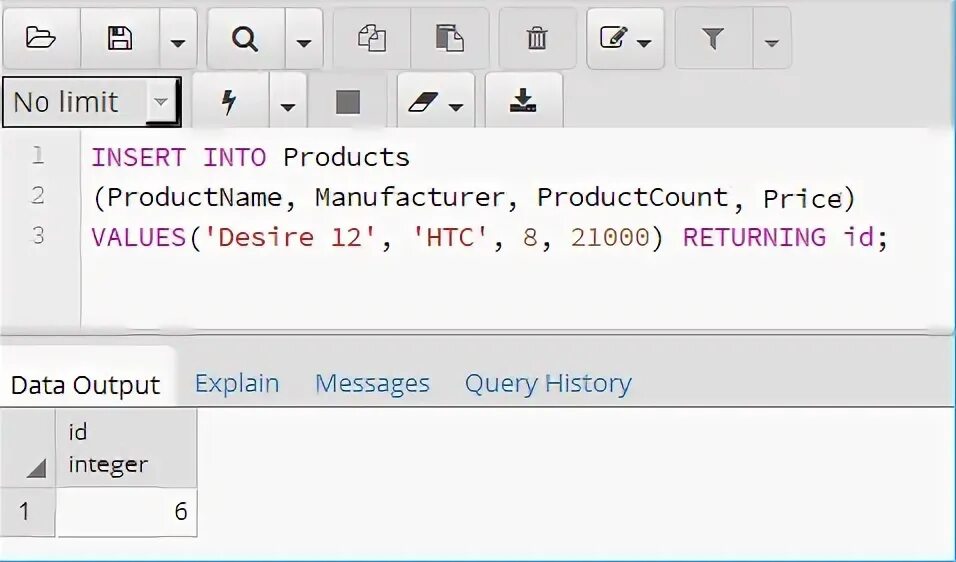Paste using the clipboard paste icon
The height and width of the screenshot is (562, 956).
pyautogui.click(x=450, y=38)
